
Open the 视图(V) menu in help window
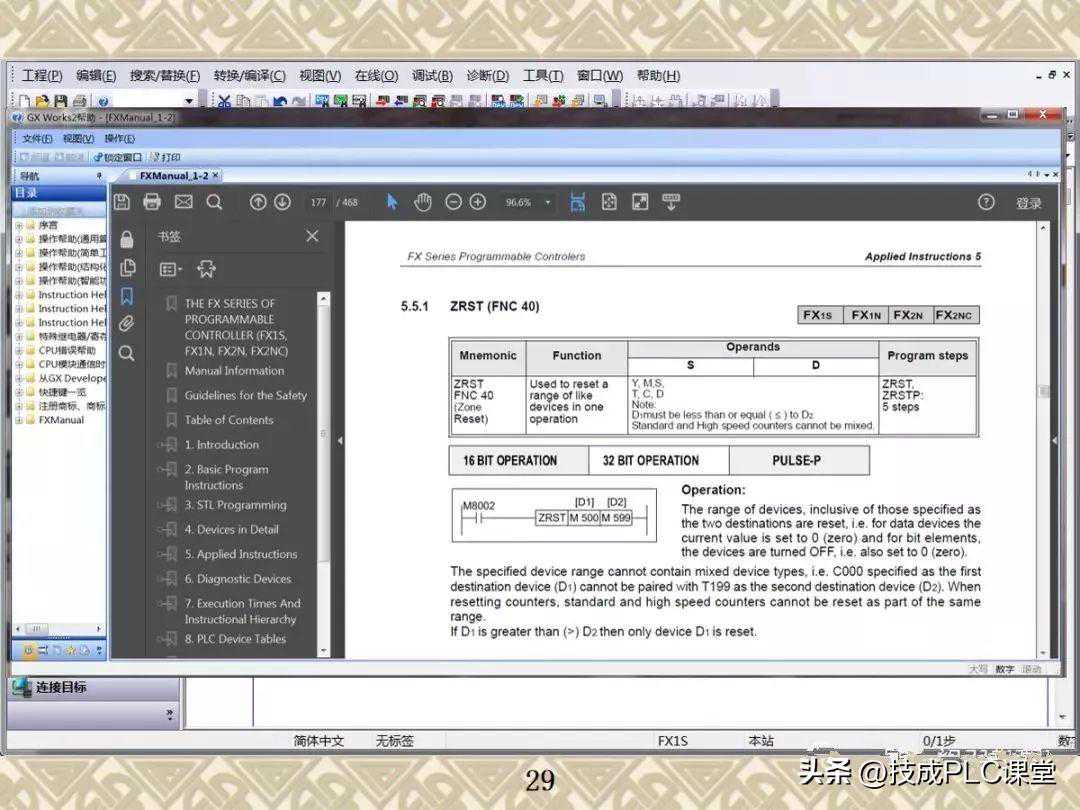tap(78, 139)
